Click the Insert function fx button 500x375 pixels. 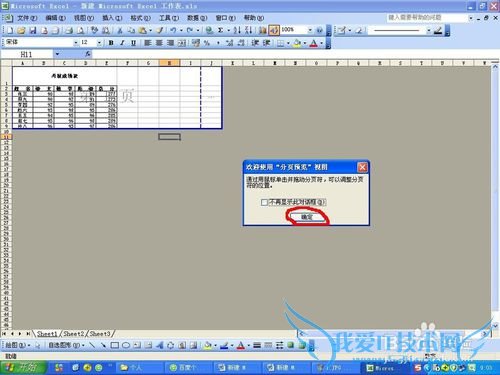click(x=88, y=54)
